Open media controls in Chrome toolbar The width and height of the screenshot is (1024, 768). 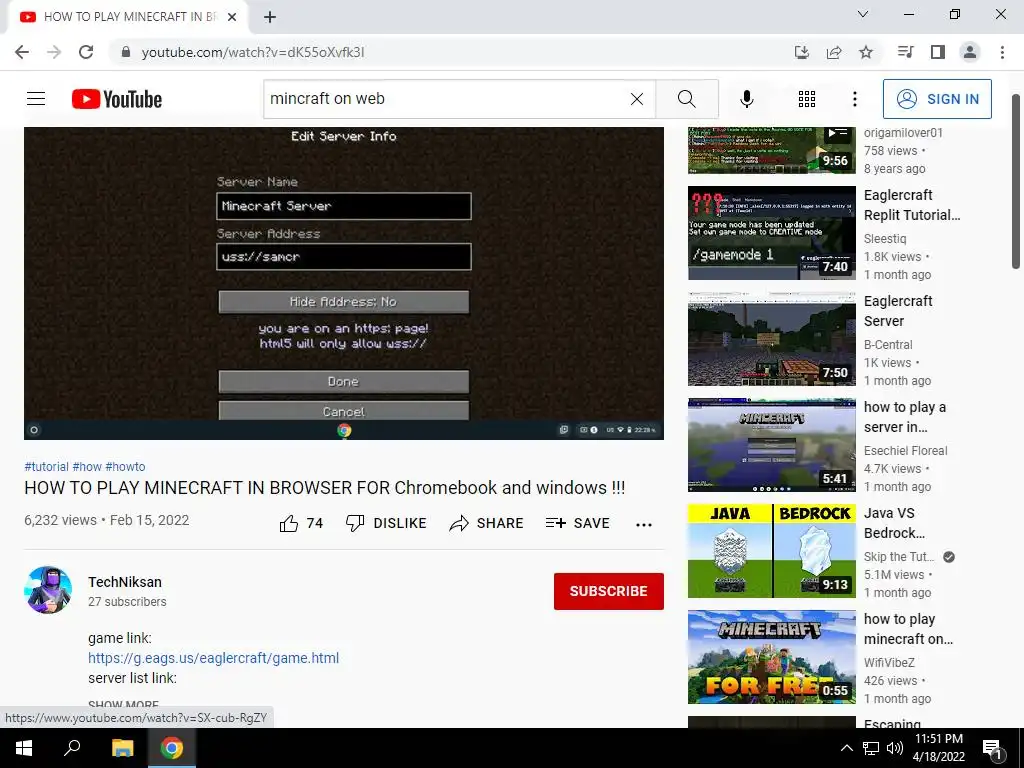[x=906, y=52]
